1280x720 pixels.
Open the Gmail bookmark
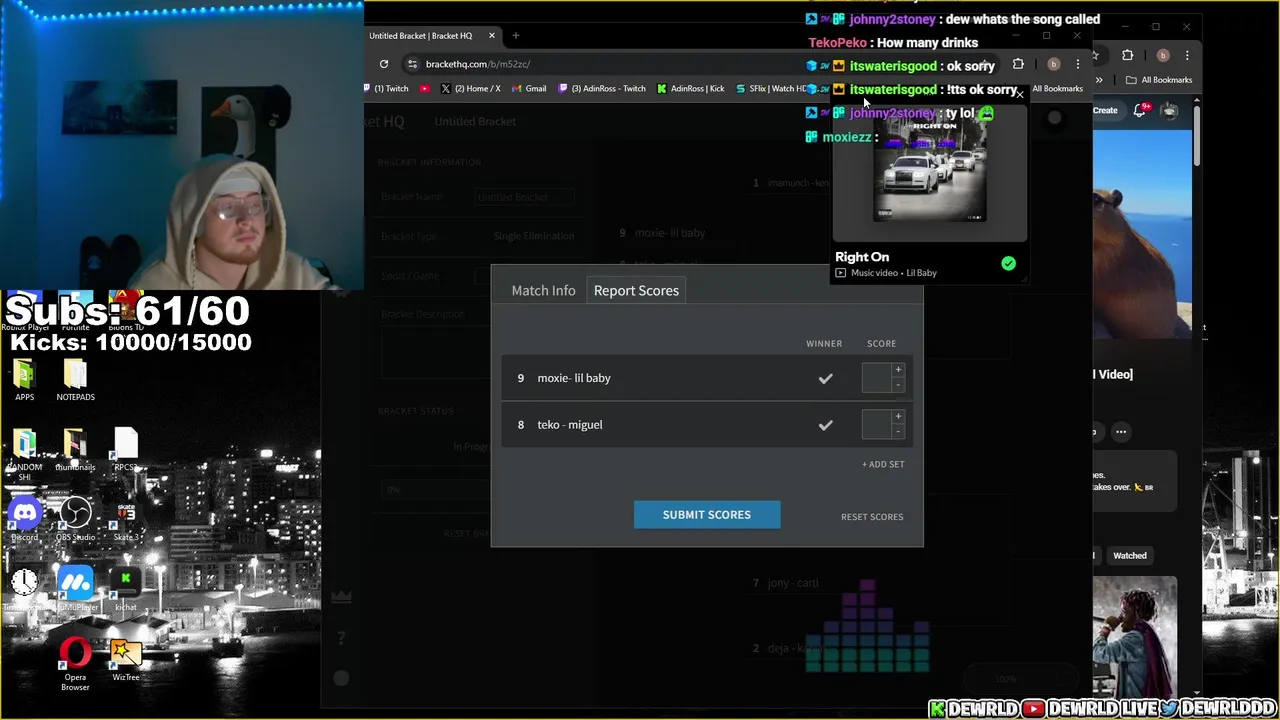tap(529, 89)
